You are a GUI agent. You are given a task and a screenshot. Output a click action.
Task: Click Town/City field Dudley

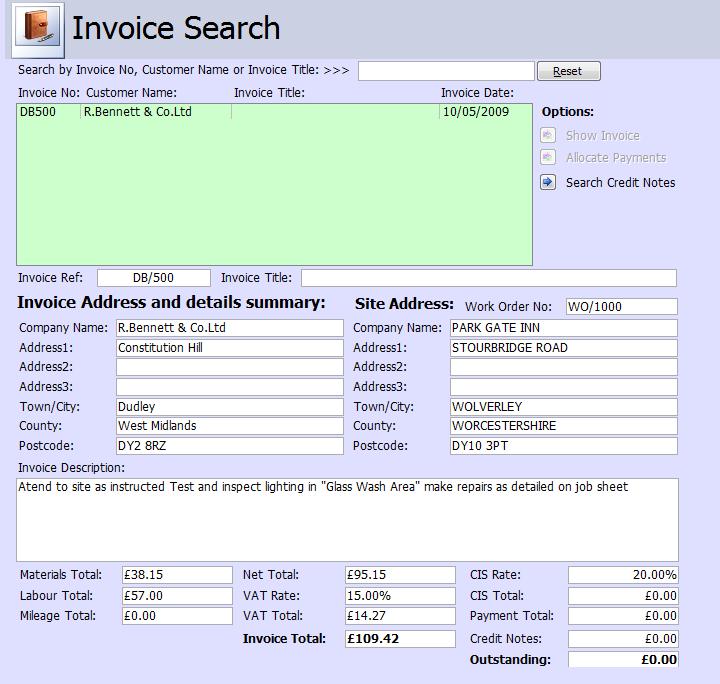coord(230,407)
